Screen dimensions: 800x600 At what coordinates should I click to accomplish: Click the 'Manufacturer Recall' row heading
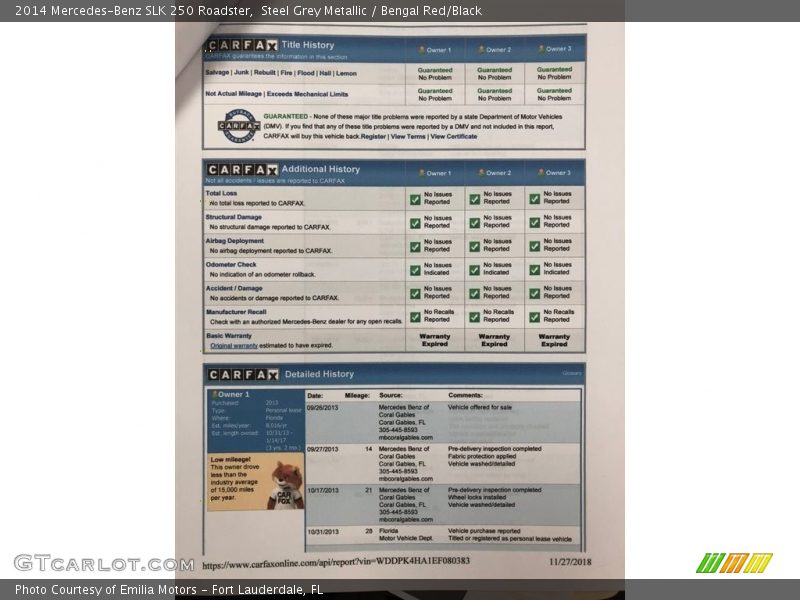pyautogui.click(x=236, y=312)
